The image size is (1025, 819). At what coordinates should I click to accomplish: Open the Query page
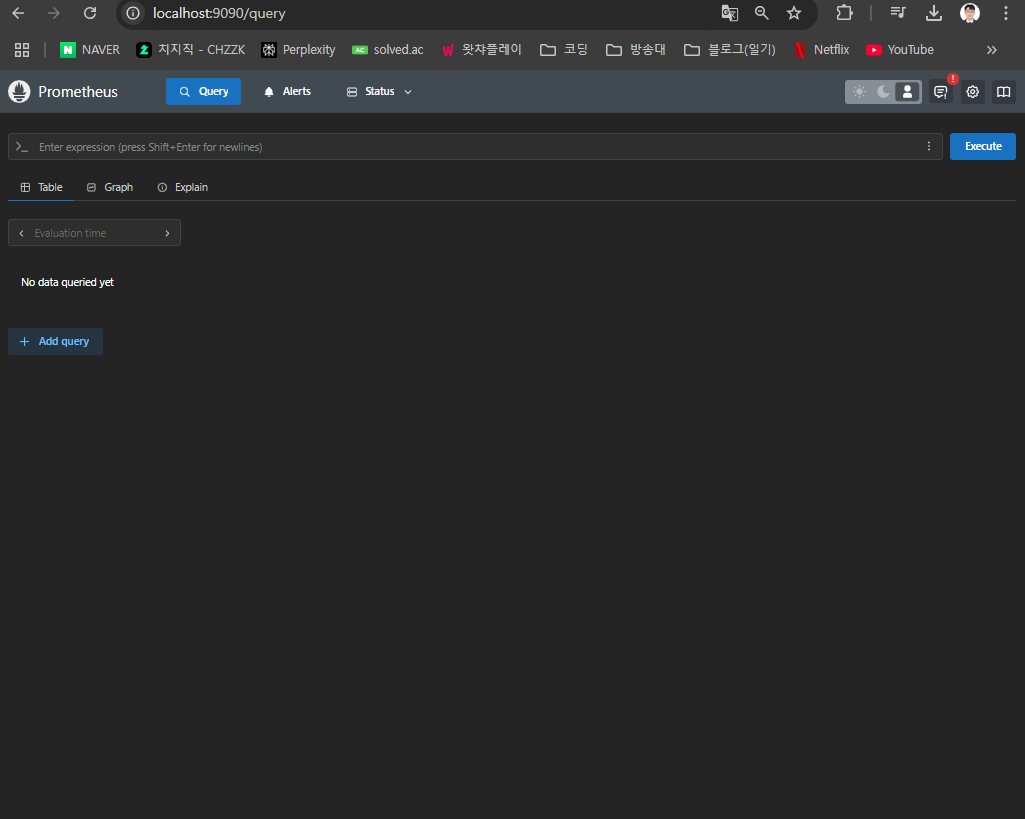pos(203,92)
